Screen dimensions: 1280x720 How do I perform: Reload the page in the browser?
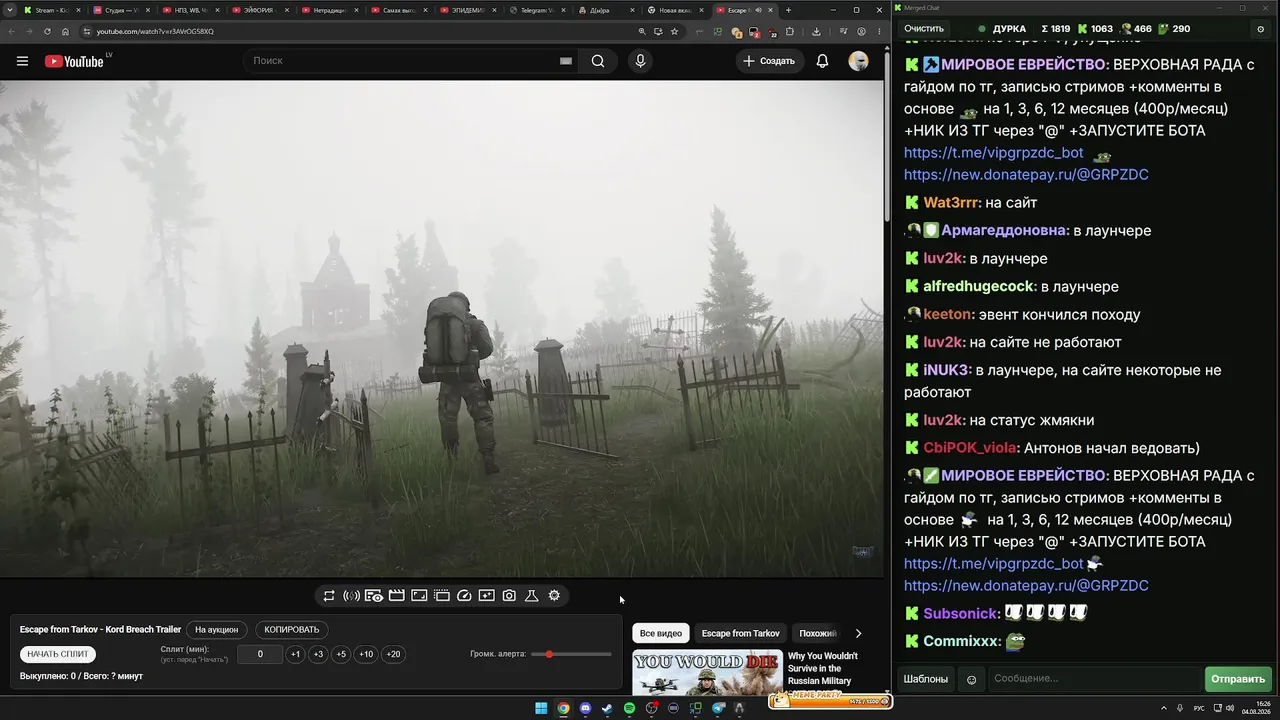[x=47, y=31]
